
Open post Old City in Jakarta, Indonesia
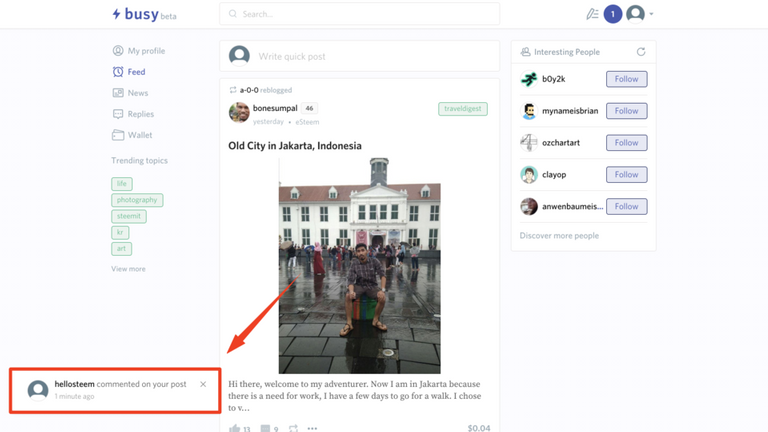point(295,145)
